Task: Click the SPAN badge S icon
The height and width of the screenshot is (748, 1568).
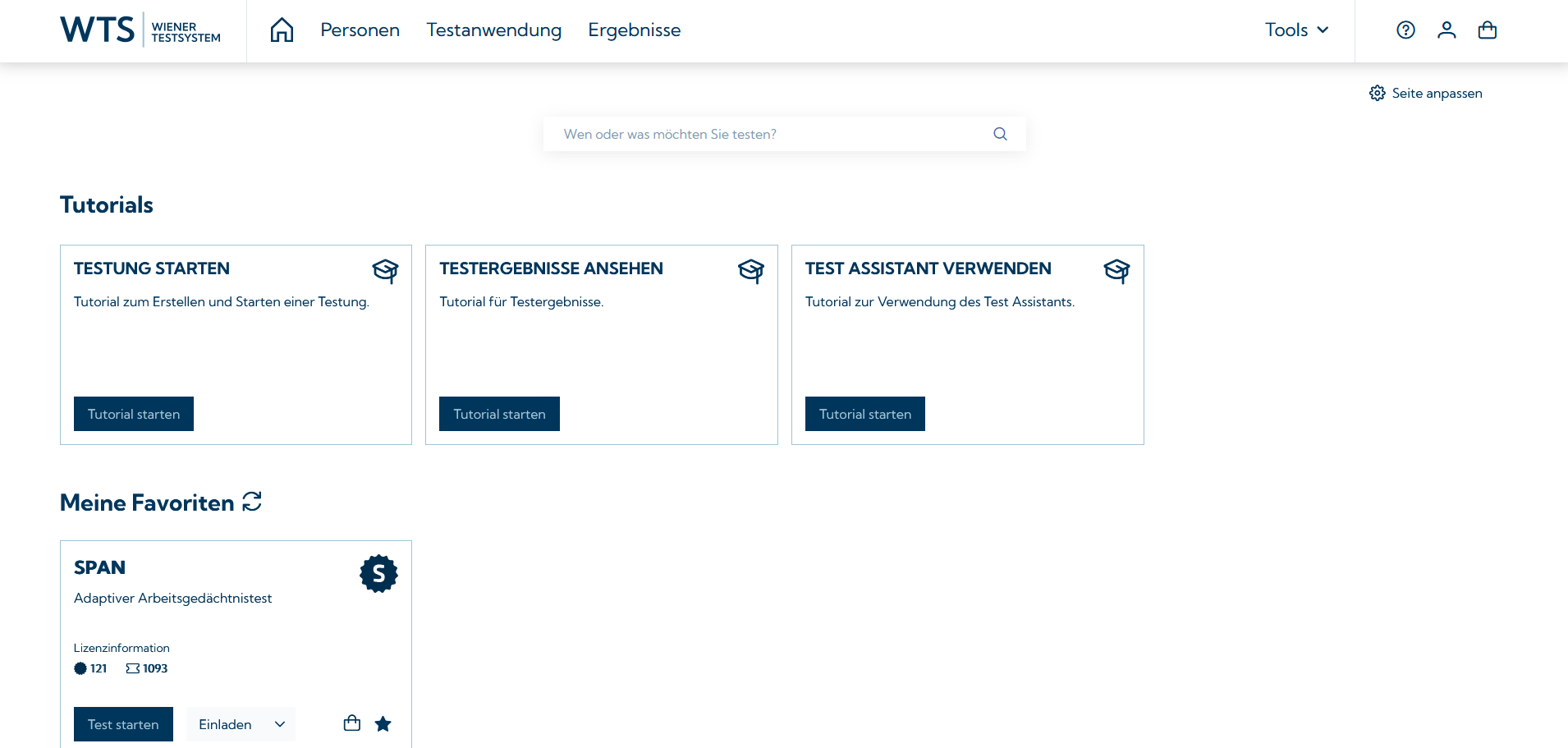Action: pos(378,574)
